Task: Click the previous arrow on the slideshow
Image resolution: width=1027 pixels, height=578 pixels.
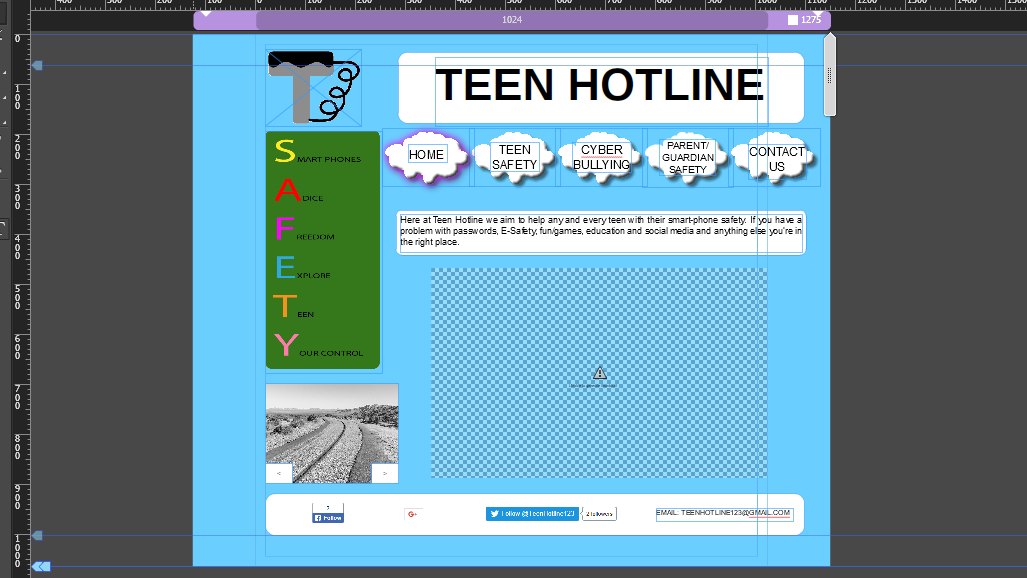Action: pos(278,473)
